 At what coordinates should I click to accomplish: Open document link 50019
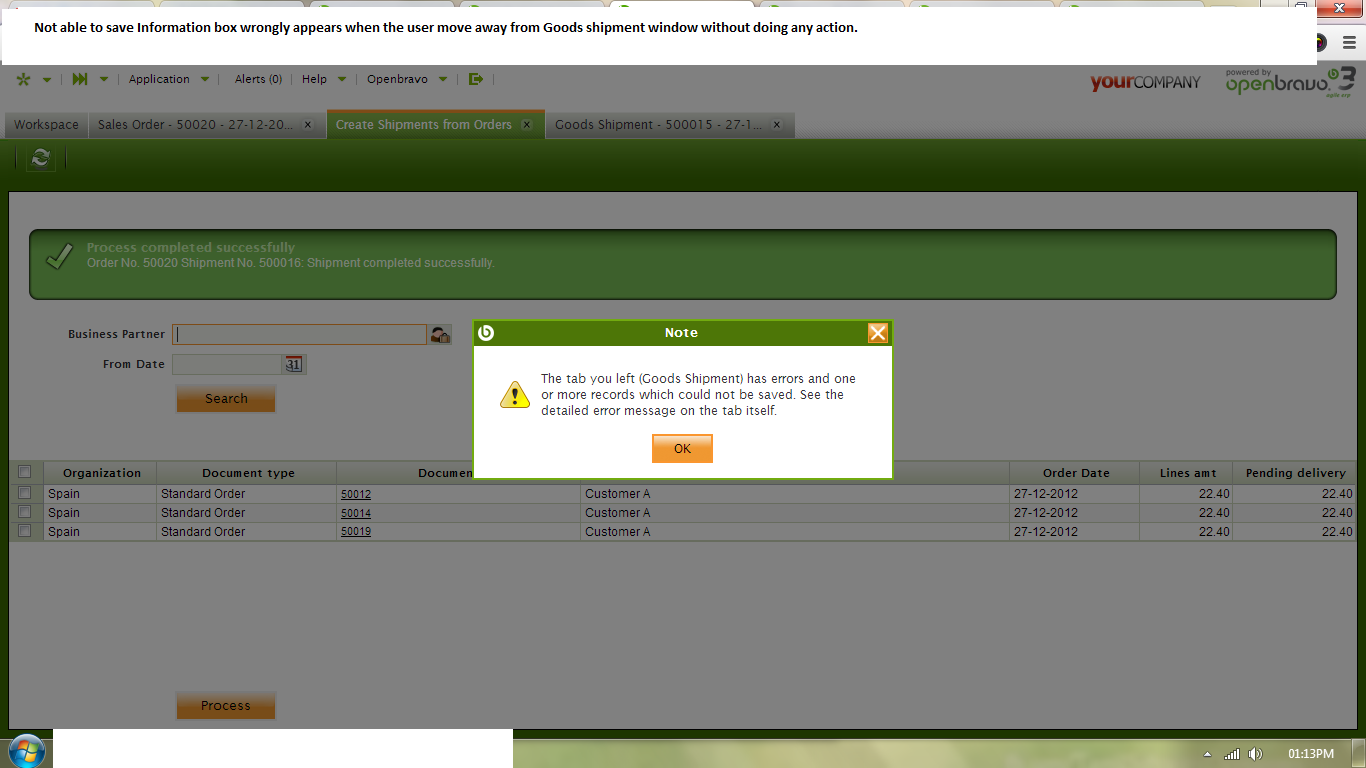tap(356, 532)
